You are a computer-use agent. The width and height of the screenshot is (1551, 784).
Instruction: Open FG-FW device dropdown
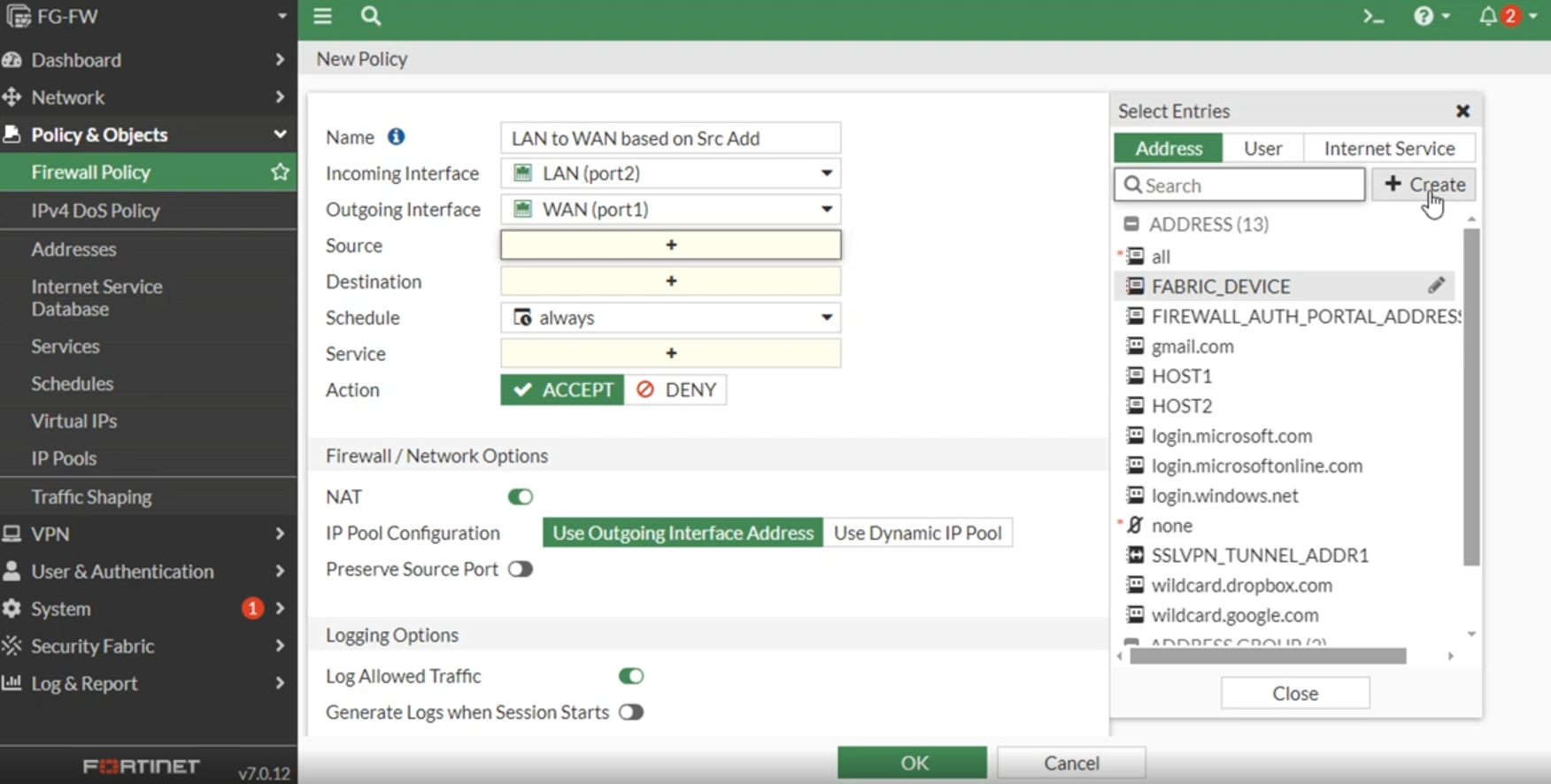tap(282, 16)
